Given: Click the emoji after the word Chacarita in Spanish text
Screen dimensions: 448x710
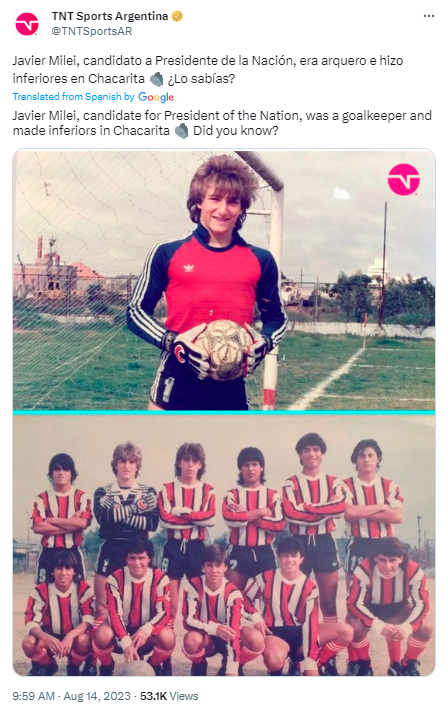Looking at the screenshot, I should (x=156, y=79).
